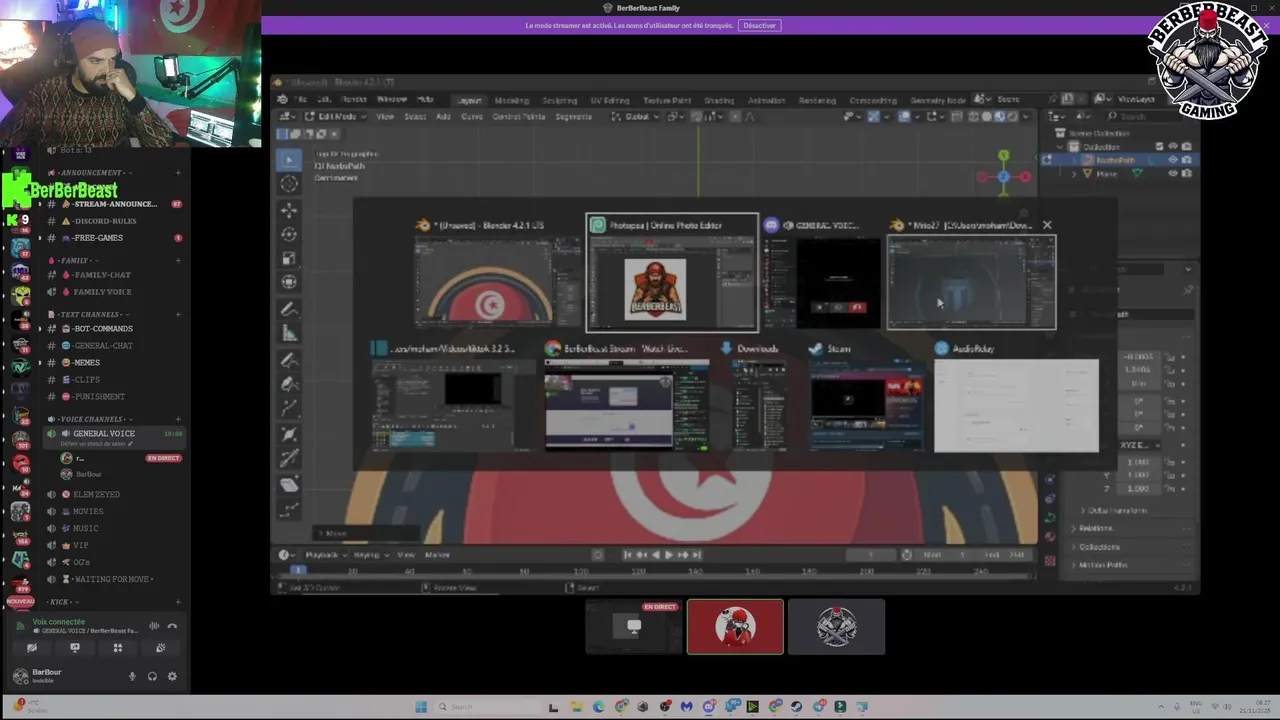Switch to the UV Editing workspace tab
This screenshot has width=1280, height=720.
click(x=610, y=100)
